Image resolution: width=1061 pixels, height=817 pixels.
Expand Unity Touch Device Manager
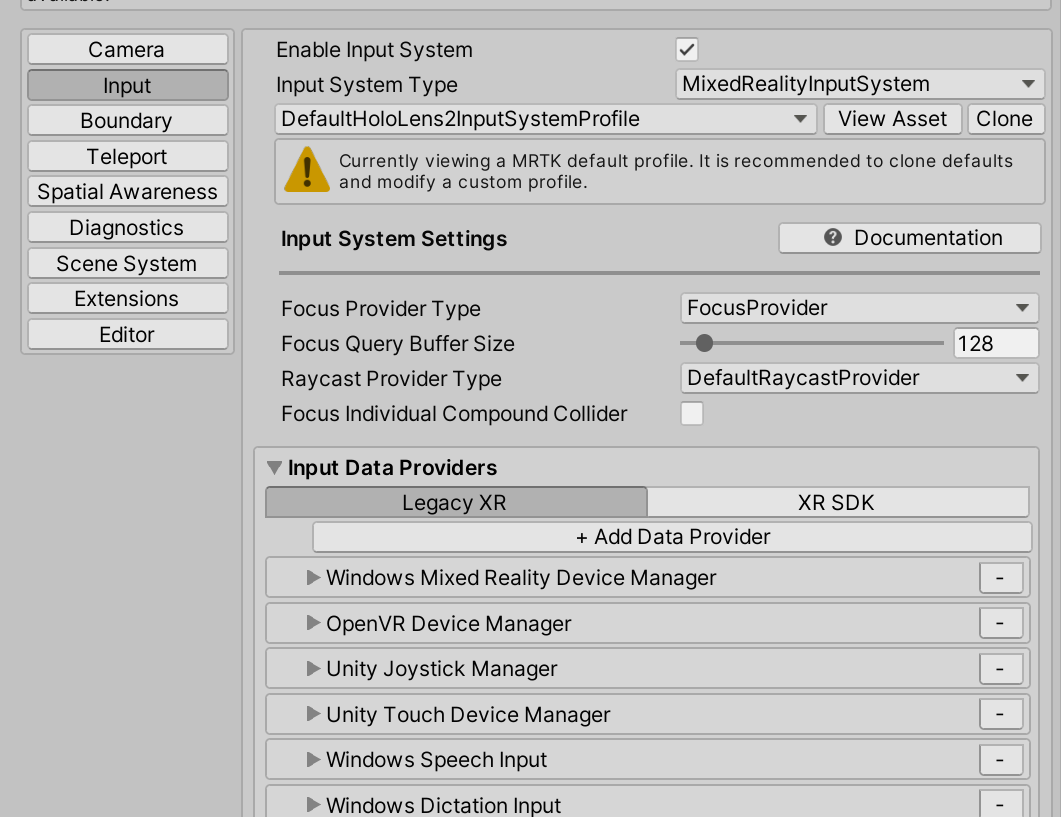313,713
